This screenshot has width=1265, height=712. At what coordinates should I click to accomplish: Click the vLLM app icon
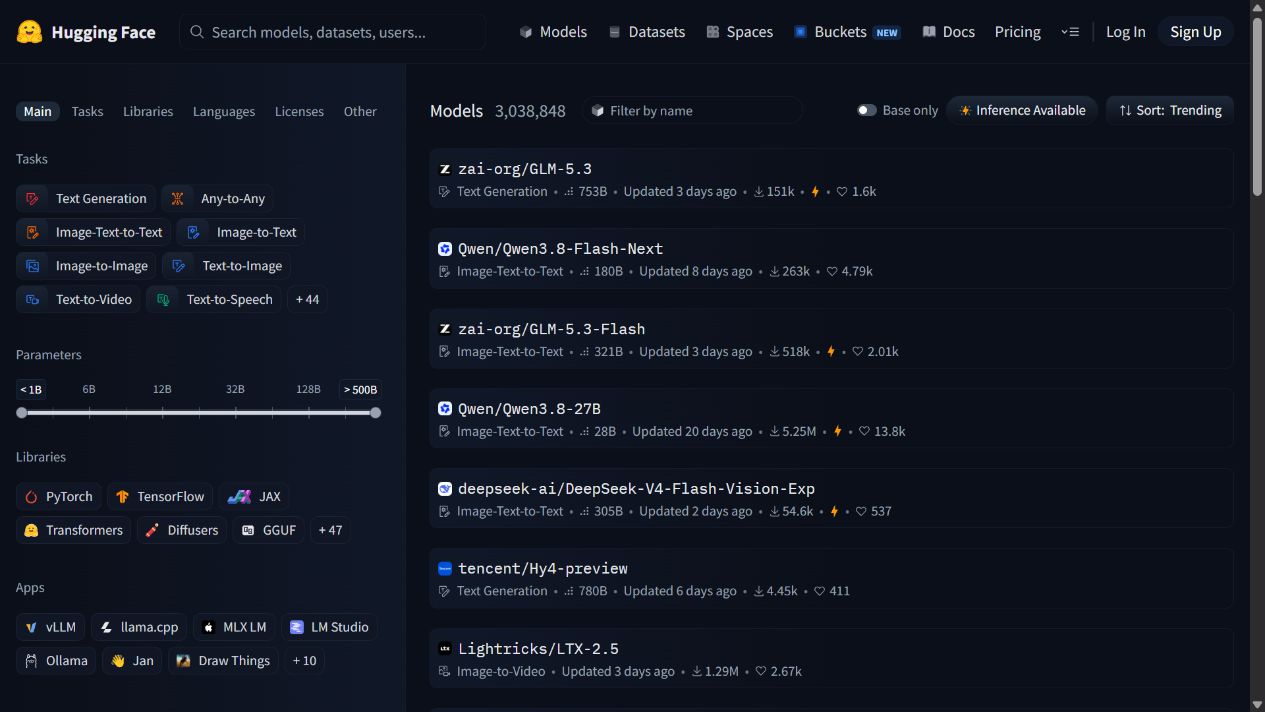point(31,627)
